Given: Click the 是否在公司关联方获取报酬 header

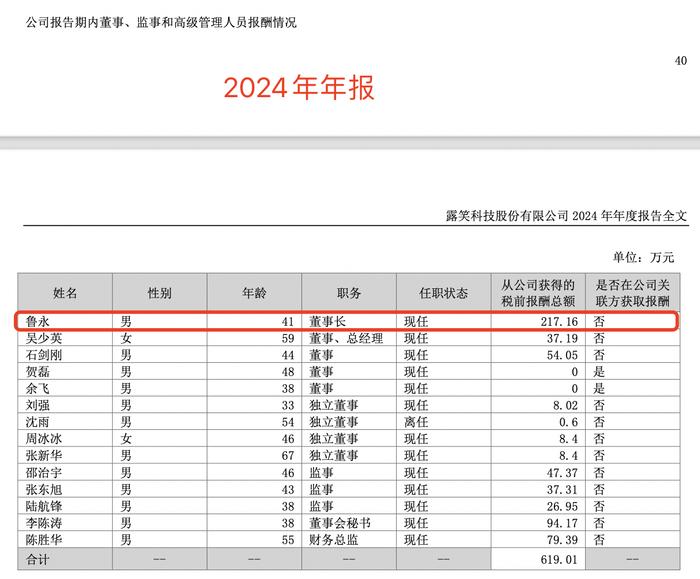Looking at the screenshot, I should pos(633,293).
